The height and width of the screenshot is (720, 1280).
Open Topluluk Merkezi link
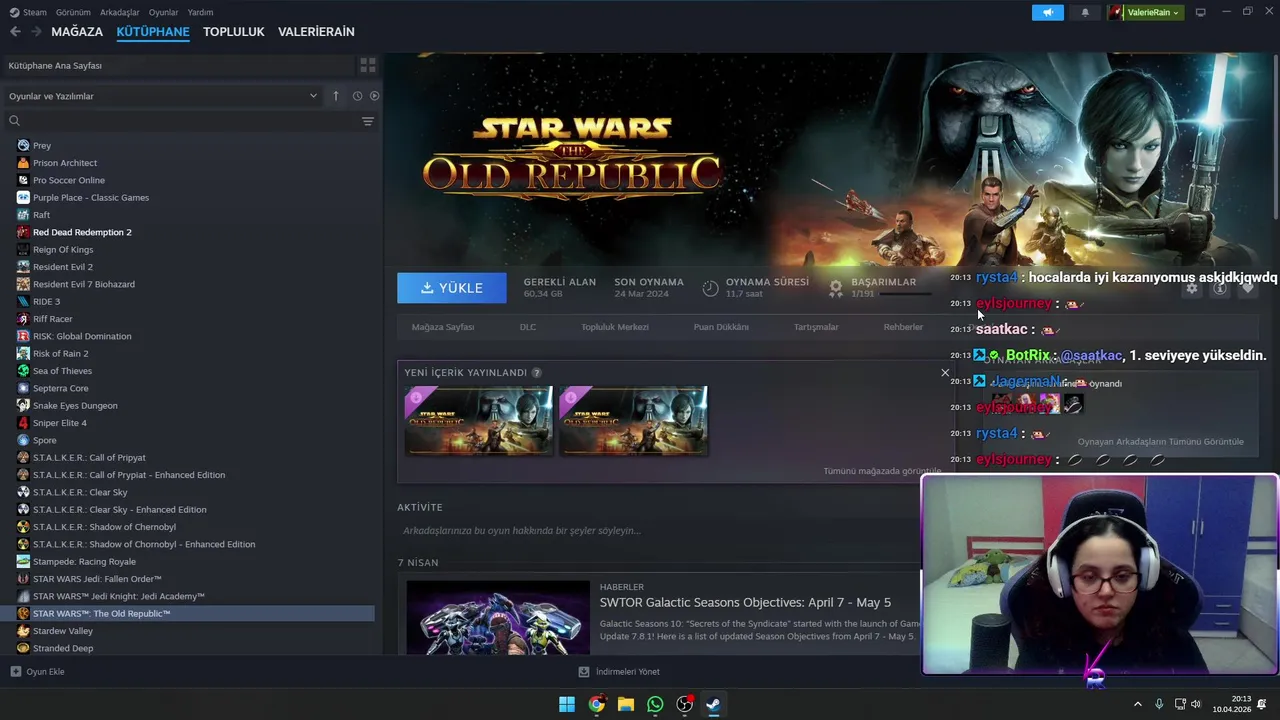click(615, 327)
